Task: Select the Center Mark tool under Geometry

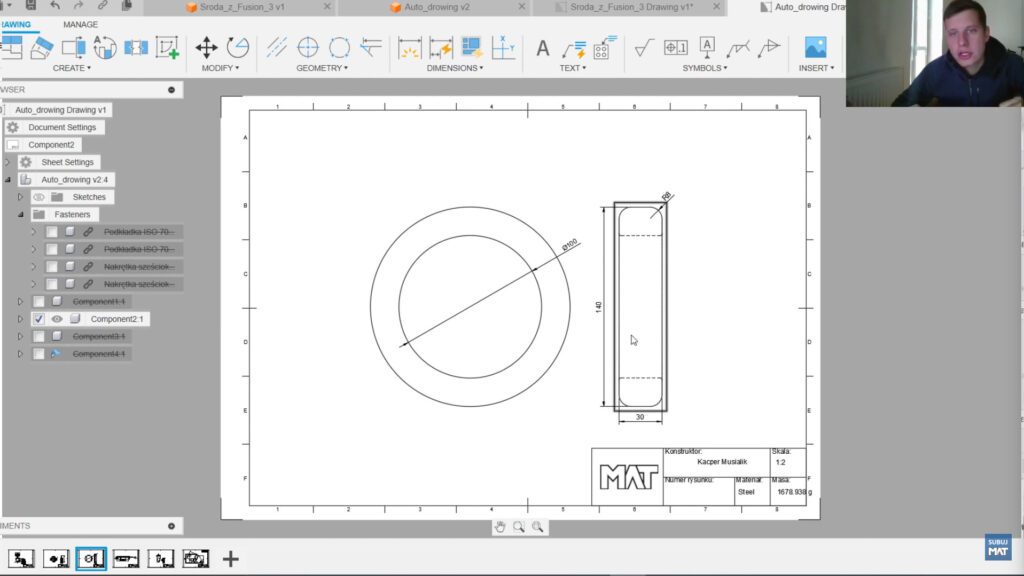Action: (x=308, y=47)
